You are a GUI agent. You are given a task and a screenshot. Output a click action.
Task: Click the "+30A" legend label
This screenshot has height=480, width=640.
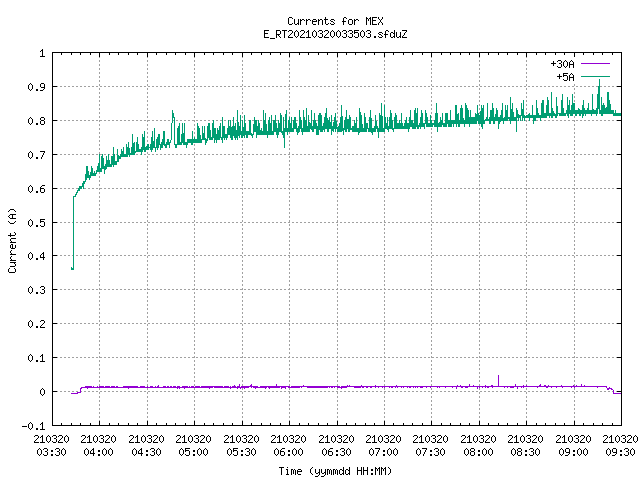pos(562,64)
